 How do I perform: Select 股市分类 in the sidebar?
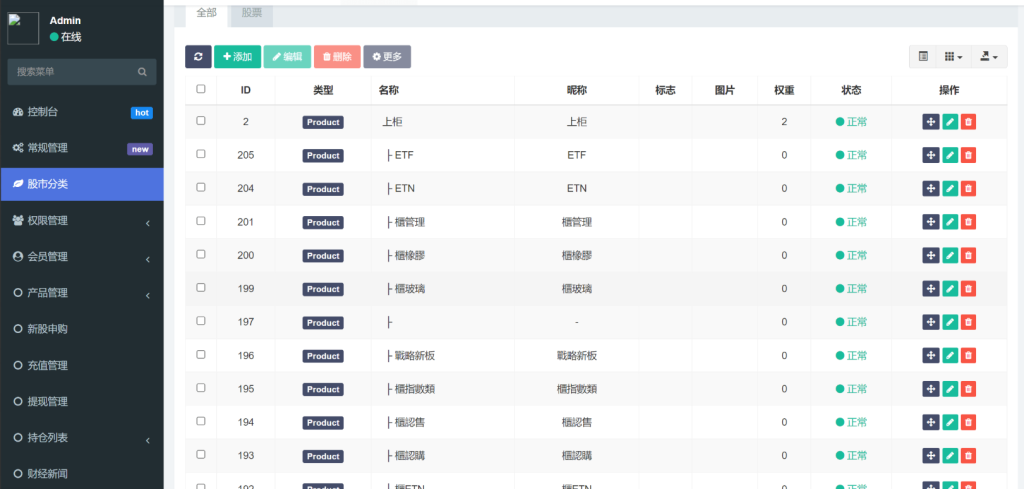pos(82,184)
